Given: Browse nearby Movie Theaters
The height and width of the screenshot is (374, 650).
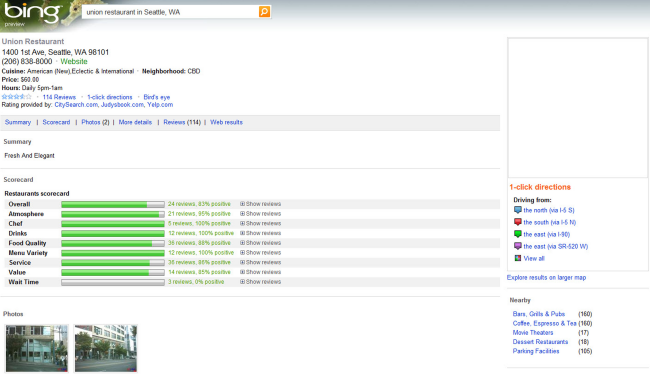Looking at the screenshot, I should click(x=533, y=333).
